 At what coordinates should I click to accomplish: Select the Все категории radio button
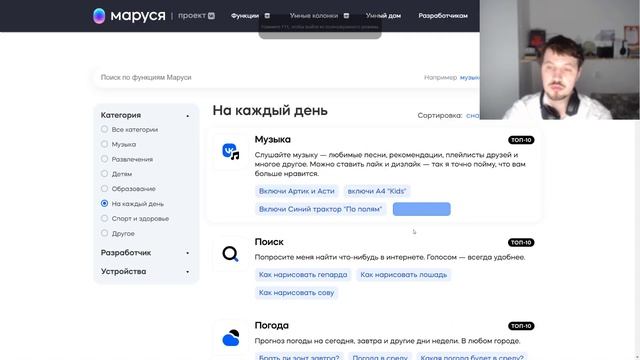pyautogui.click(x=104, y=129)
